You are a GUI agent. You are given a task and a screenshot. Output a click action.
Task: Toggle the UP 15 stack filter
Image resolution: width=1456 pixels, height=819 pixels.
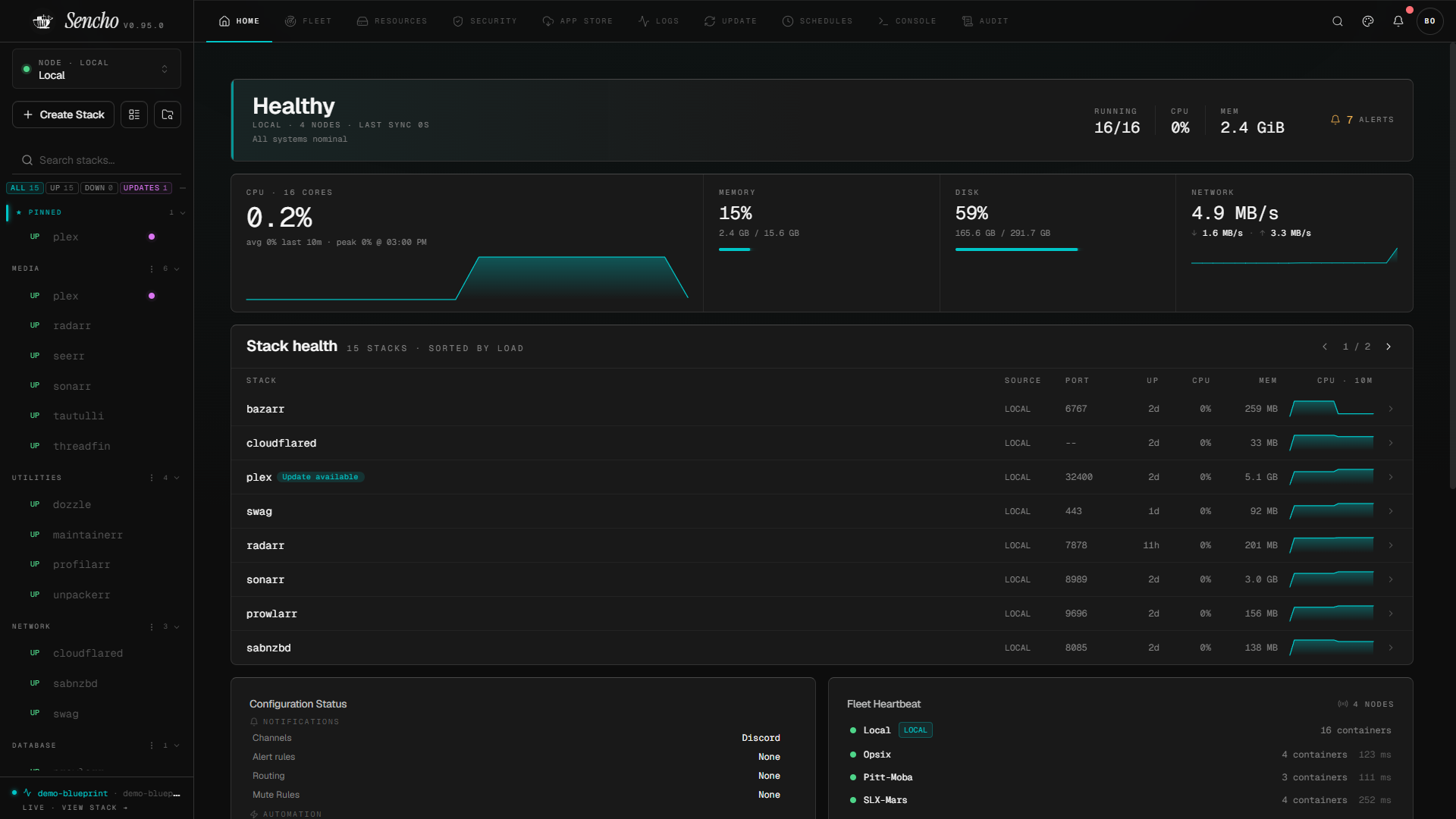62,188
